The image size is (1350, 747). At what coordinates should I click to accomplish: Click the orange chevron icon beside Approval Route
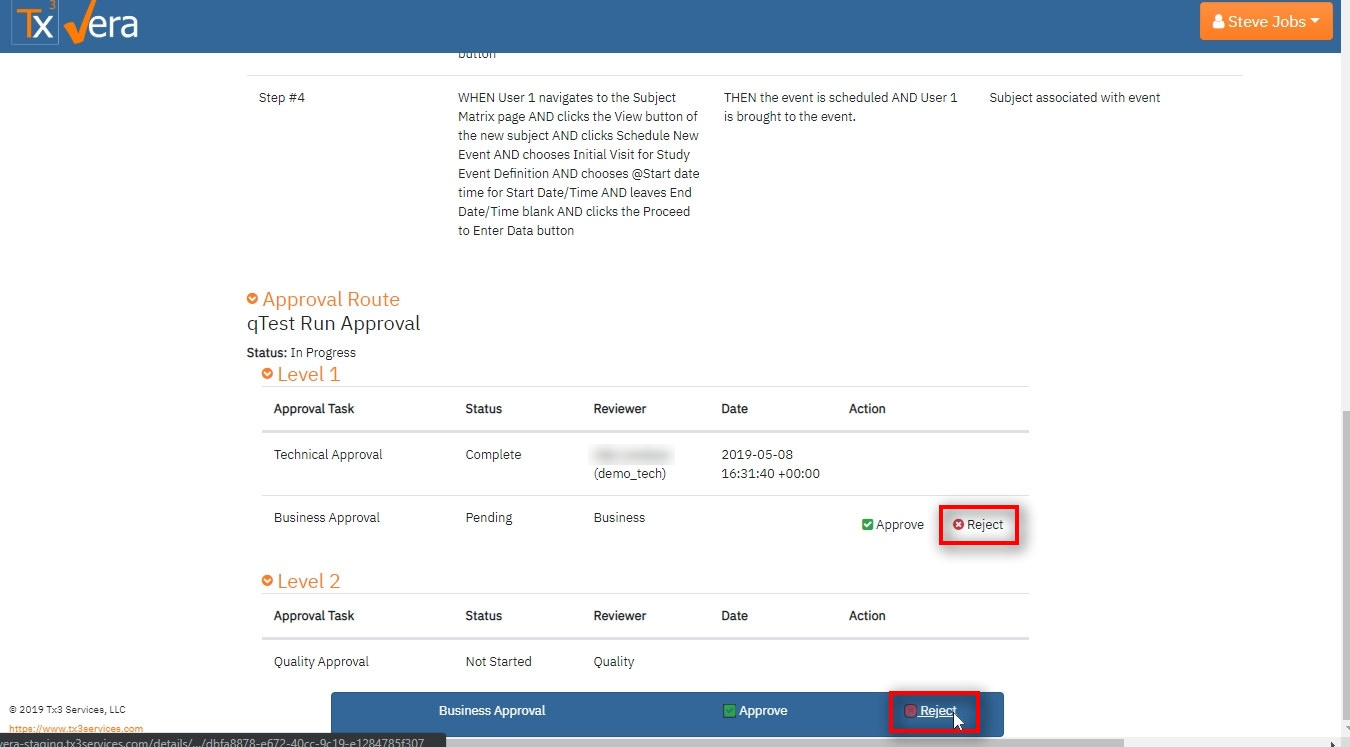point(253,299)
